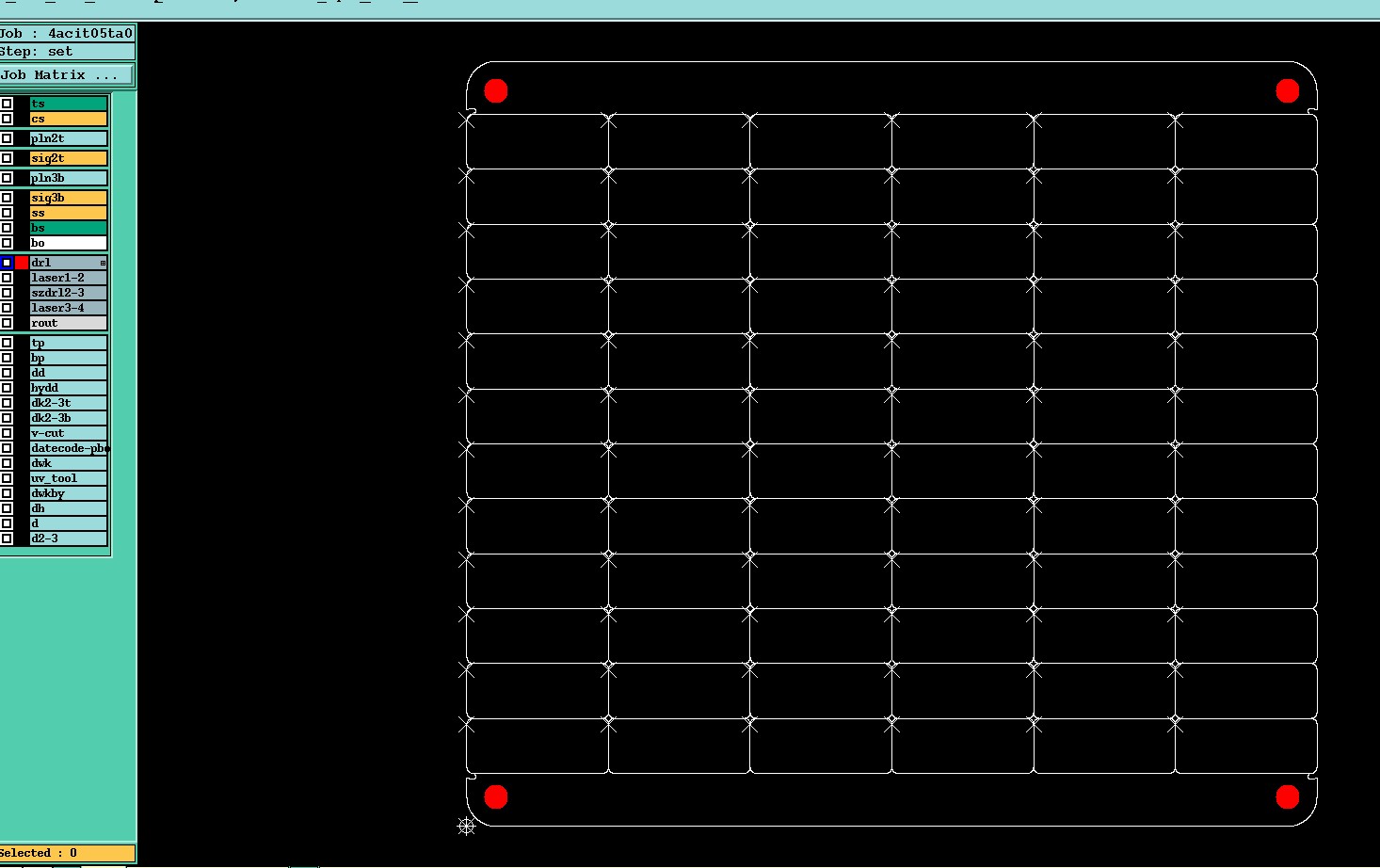Enable the d2-3 layer checkbox
This screenshot has height=868, width=1380.
(x=7, y=538)
